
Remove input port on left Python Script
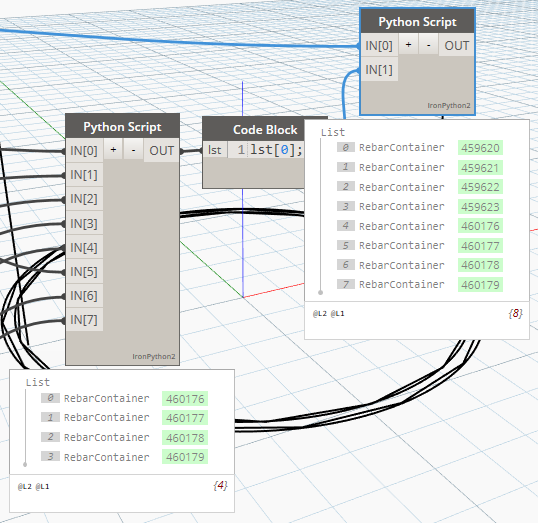tap(133, 150)
